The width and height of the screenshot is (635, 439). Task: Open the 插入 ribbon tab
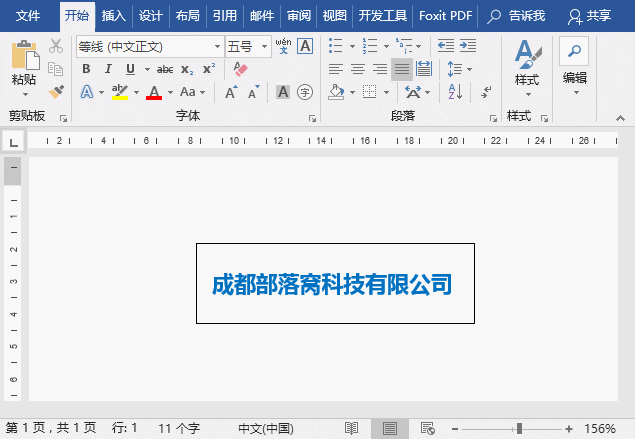point(114,16)
